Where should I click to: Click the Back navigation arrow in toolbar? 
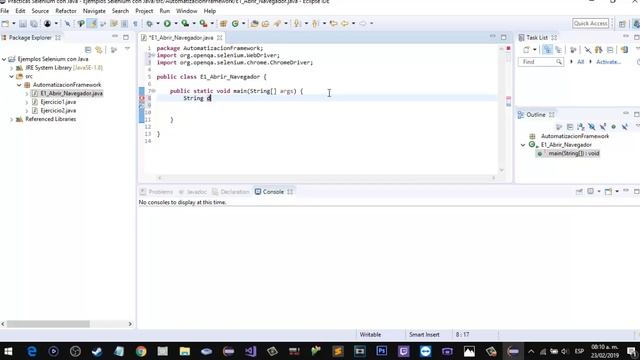click(344, 24)
